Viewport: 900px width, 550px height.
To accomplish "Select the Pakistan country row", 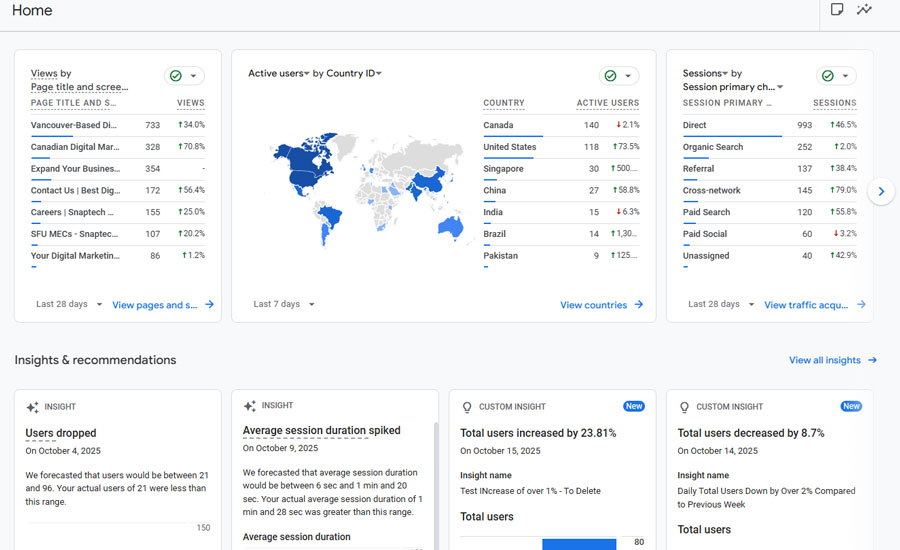I will click(561, 256).
